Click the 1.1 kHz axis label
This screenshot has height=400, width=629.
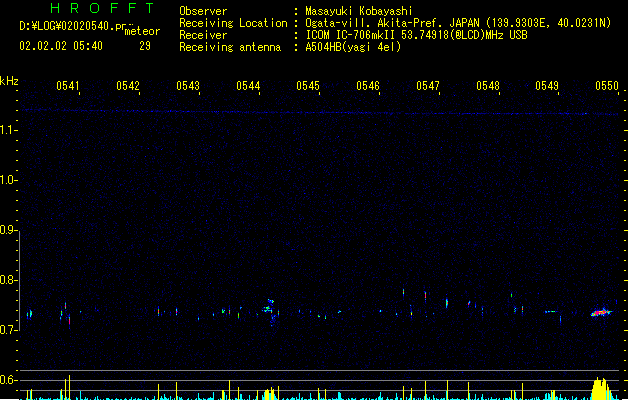pos(8,130)
